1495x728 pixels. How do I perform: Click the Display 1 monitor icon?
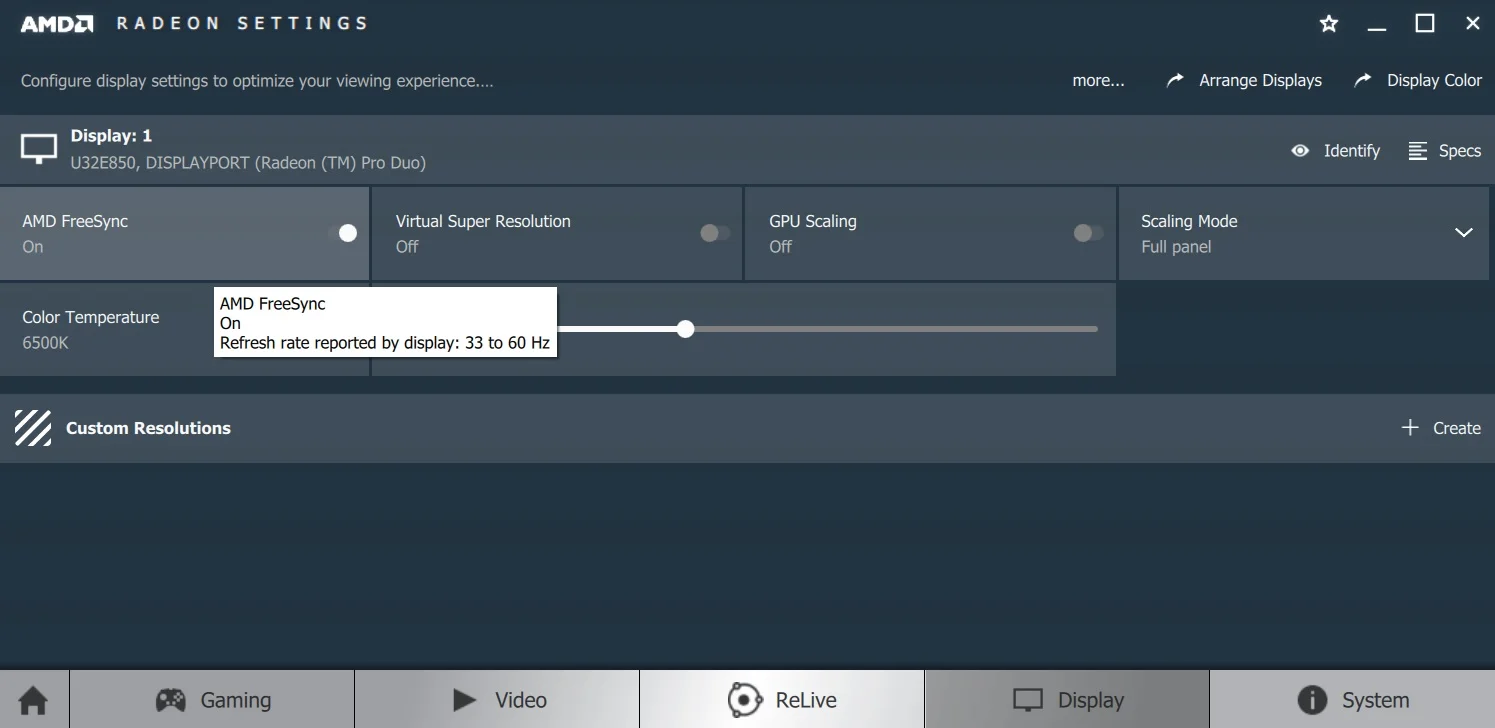click(x=39, y=149)
